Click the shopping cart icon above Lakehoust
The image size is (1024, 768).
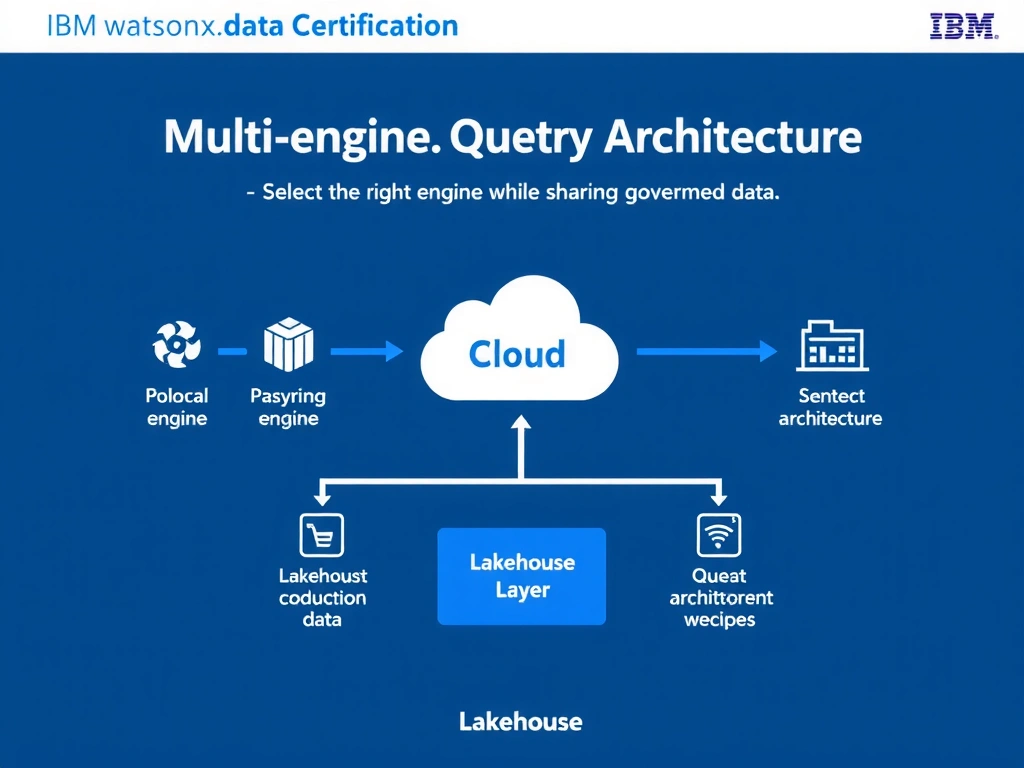click(321, 535)
